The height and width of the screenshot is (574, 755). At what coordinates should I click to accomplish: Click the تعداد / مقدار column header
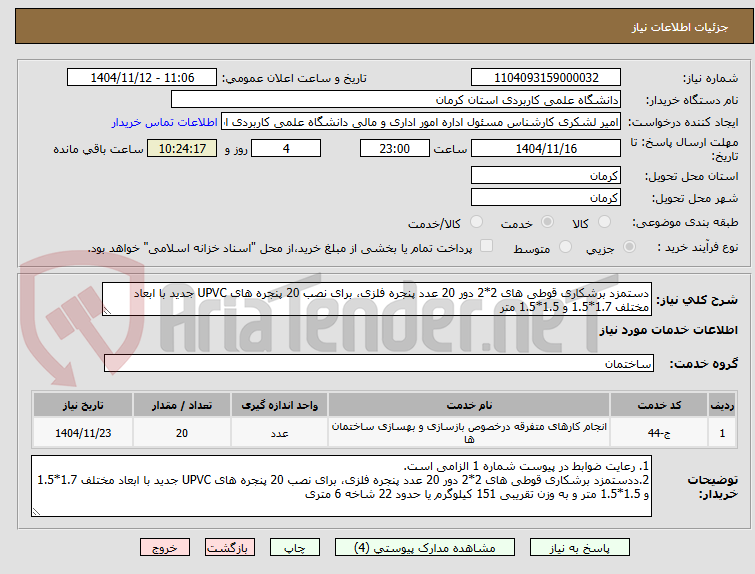[182, 405]
